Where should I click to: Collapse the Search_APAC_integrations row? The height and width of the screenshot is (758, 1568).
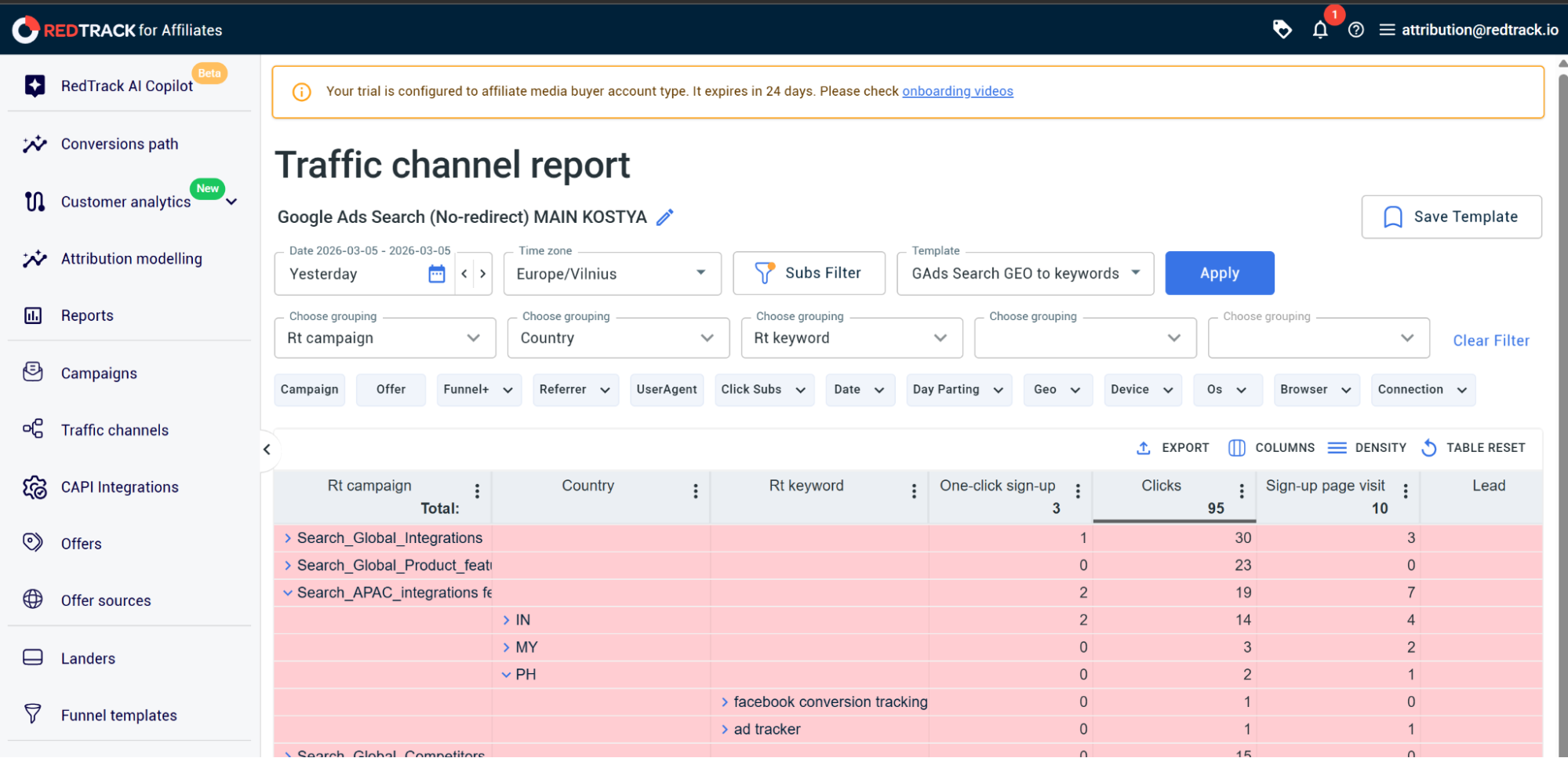[288, 592]
